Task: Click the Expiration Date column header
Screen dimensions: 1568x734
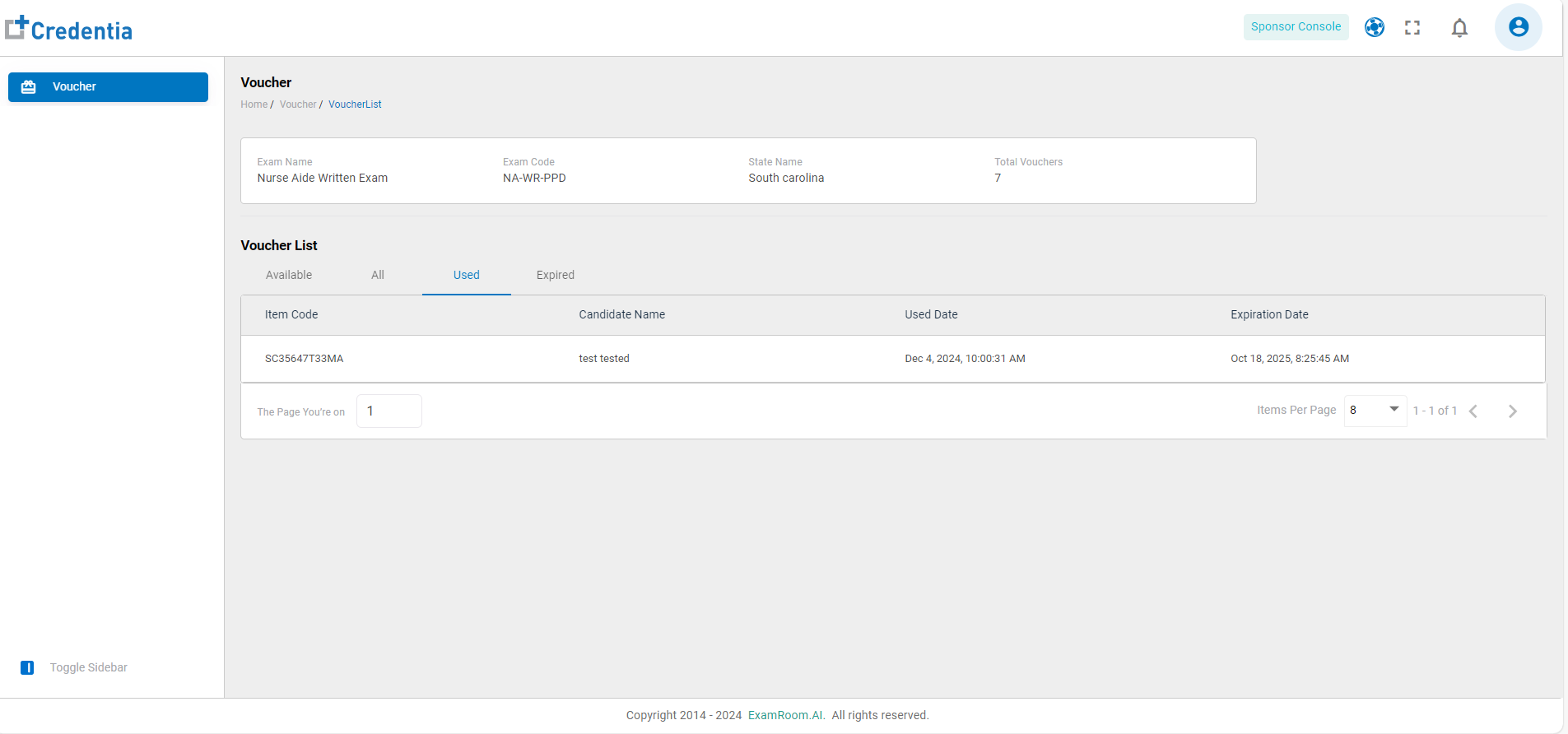Action: point(1269,314)
